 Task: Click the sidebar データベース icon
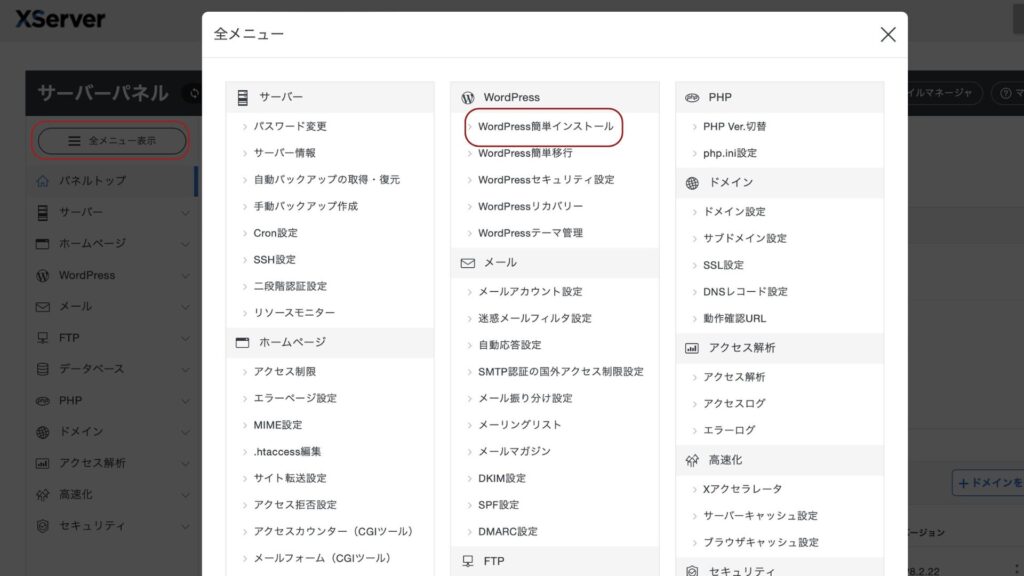pyautogui.click(x=42, y=369)
